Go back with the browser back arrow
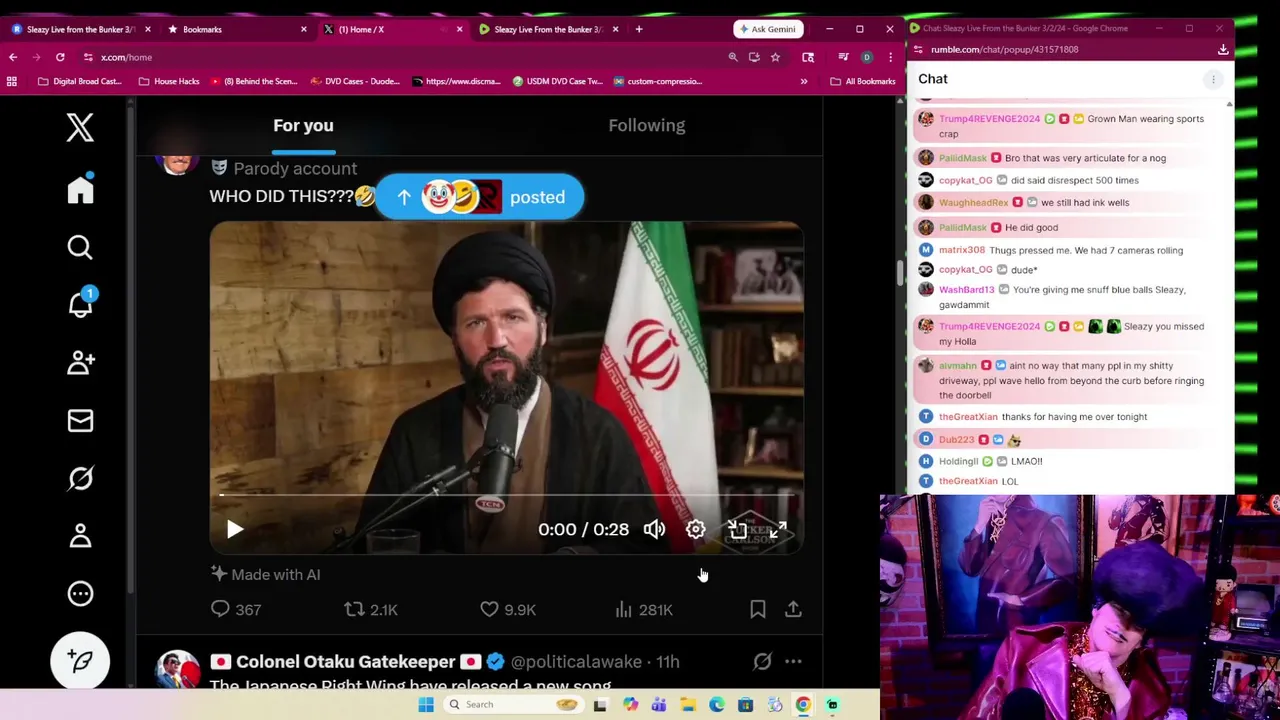Screen dimensions: 1280x720 [13, 57]
